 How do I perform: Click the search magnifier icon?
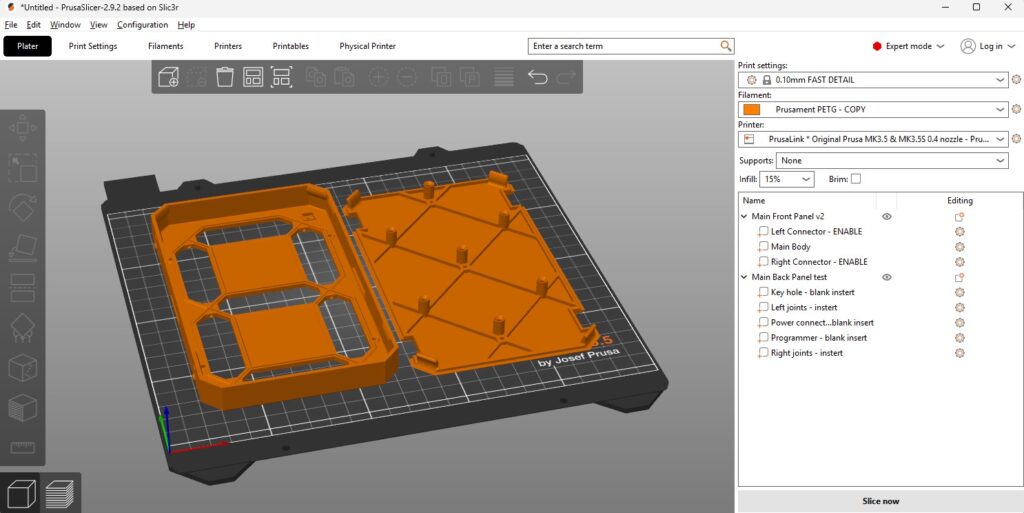tap(726, 46)
